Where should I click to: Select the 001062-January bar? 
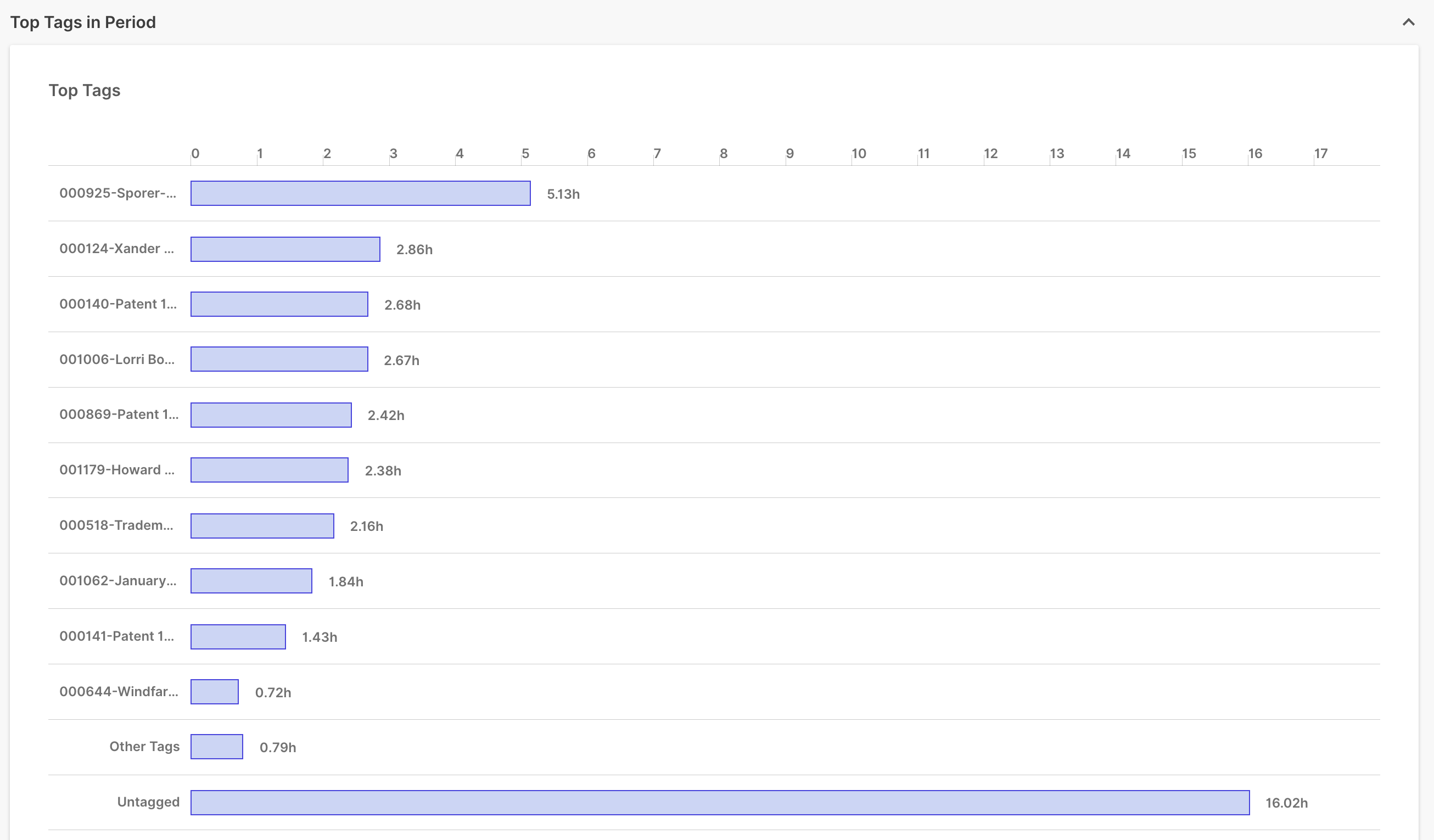click(251, 581)
